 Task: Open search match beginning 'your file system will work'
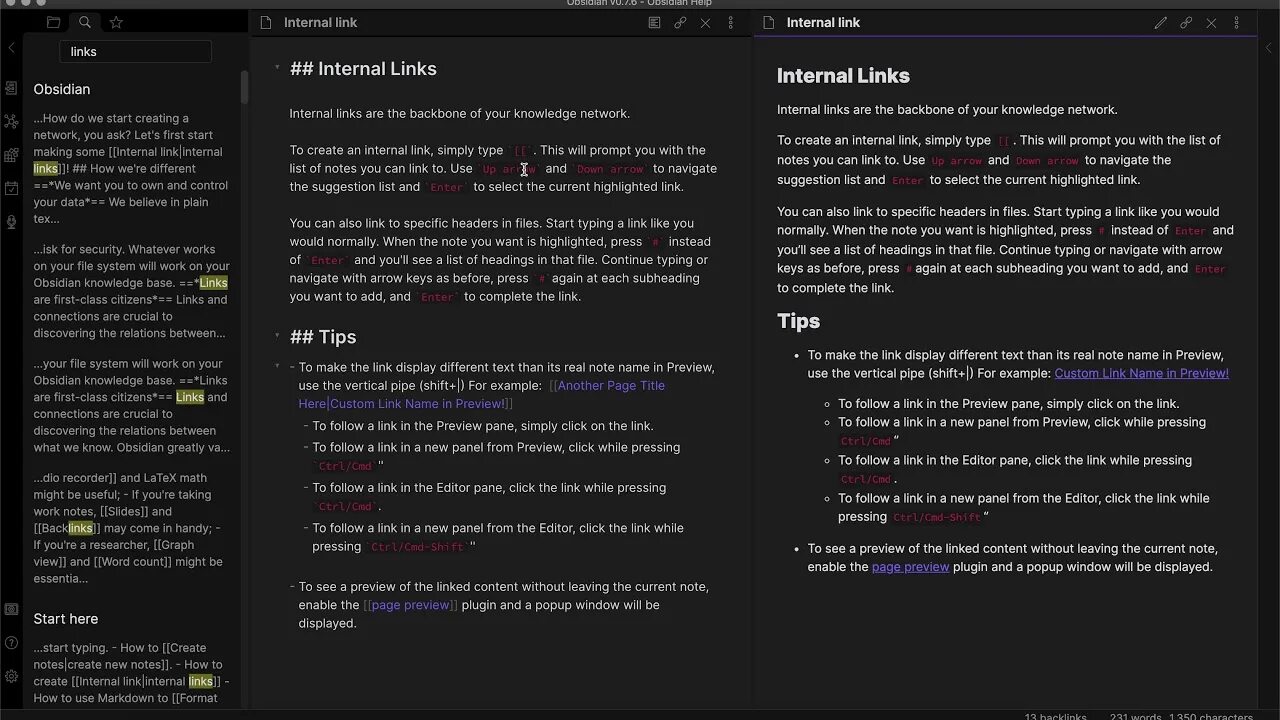coord(131,406)
